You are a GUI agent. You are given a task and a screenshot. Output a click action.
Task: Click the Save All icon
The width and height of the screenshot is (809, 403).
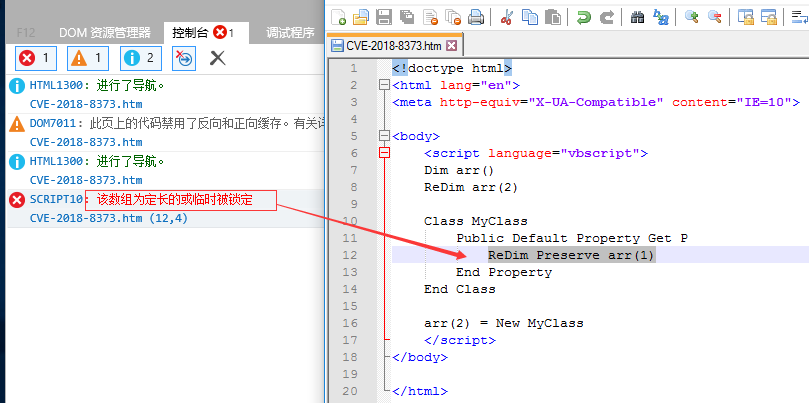(x=407, y=17)
